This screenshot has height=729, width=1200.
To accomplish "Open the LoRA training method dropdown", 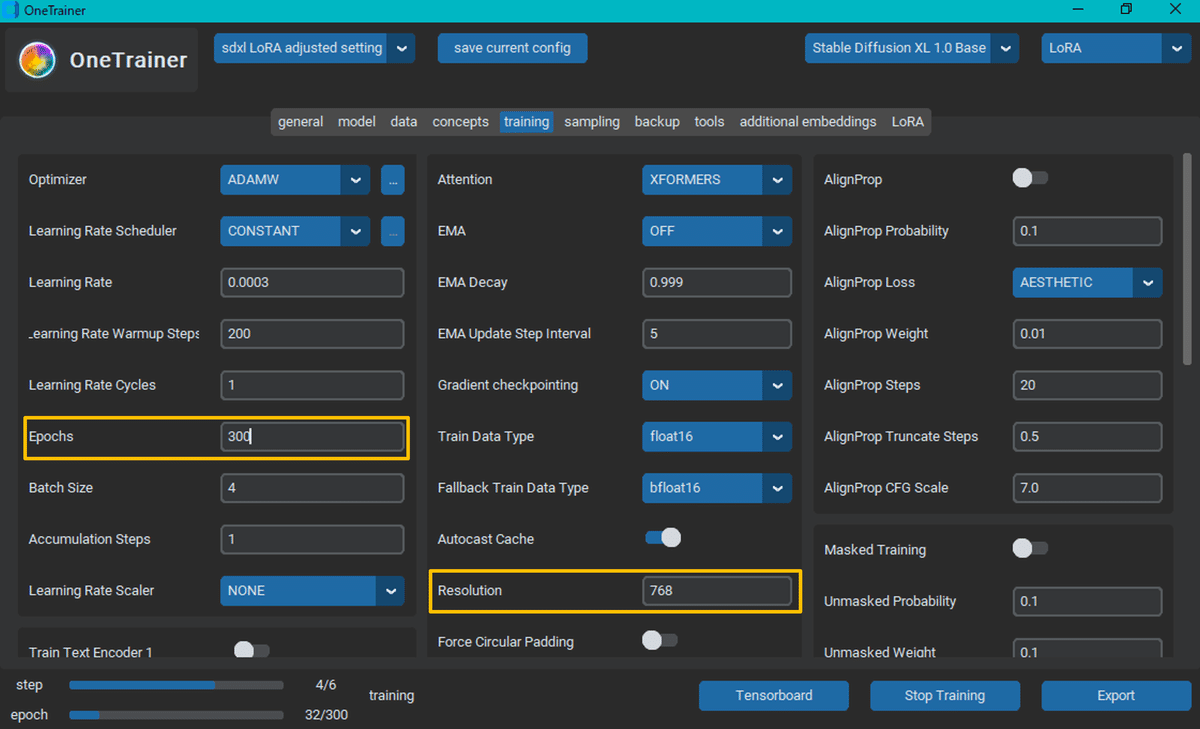I will (1115, 48).
